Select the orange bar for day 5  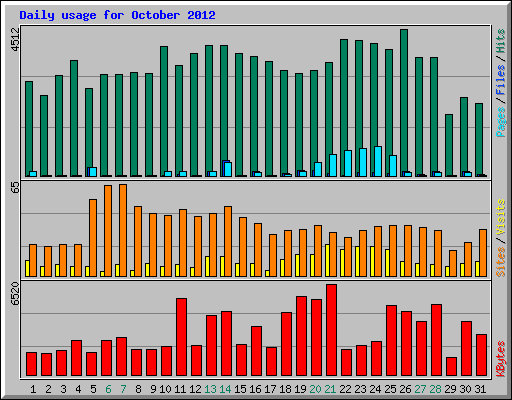coord(93,238)
